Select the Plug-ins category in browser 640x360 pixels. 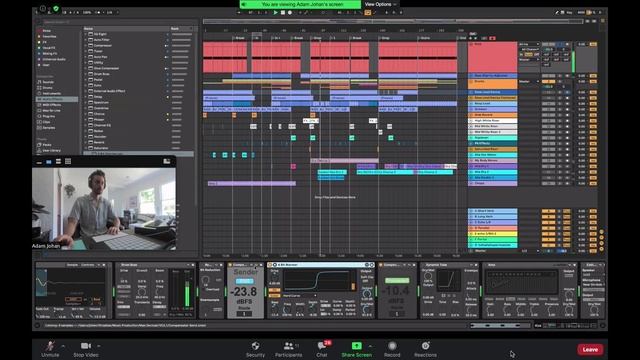[x=48, y=116]
